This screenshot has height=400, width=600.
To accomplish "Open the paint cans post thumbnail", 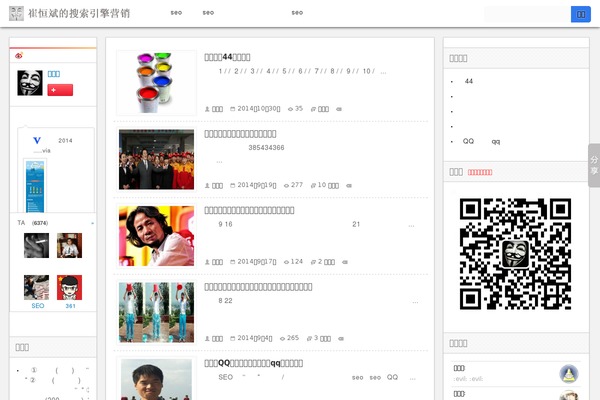I will point(157,83).
